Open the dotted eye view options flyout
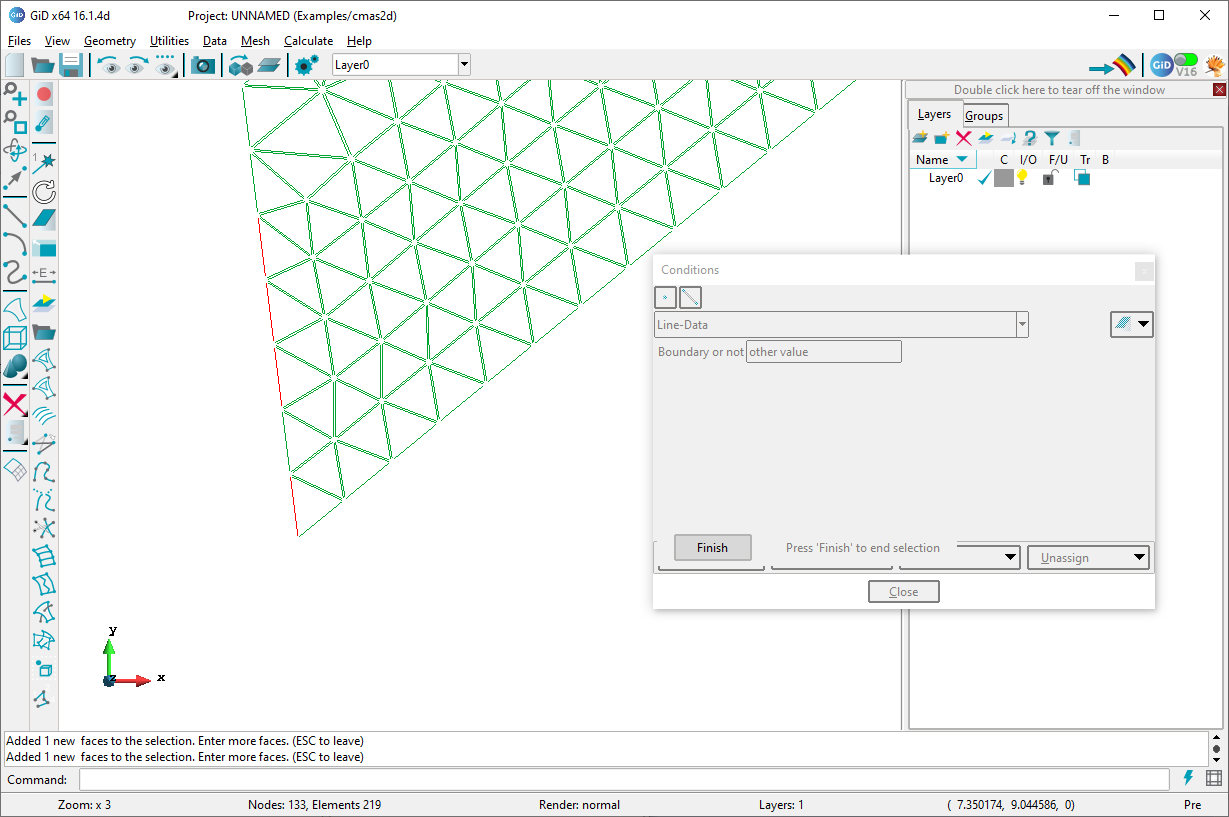1229x817 pixels. (x=166, y=65)
